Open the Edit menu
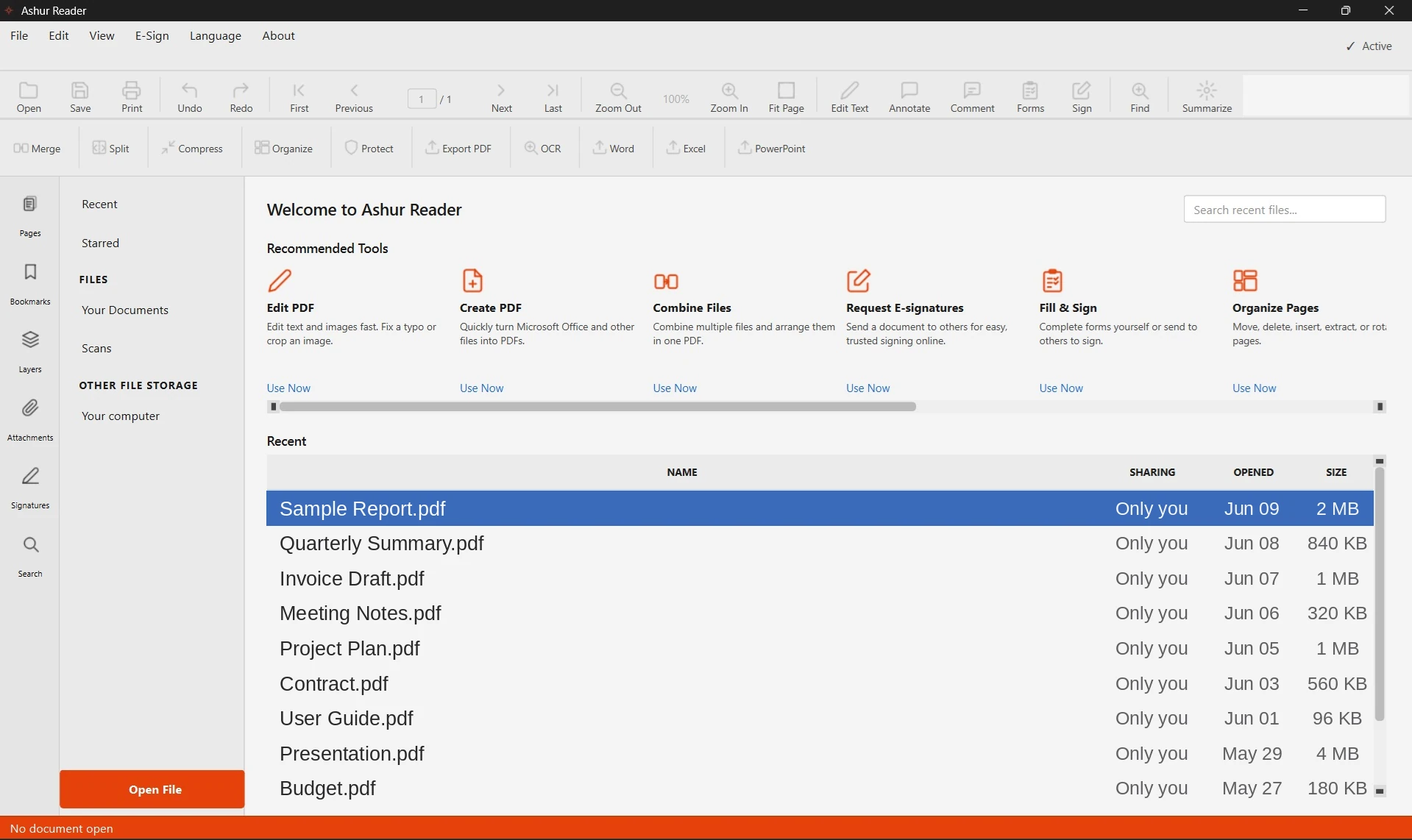This screenshot has height=840, width=1412. [59, 35]
